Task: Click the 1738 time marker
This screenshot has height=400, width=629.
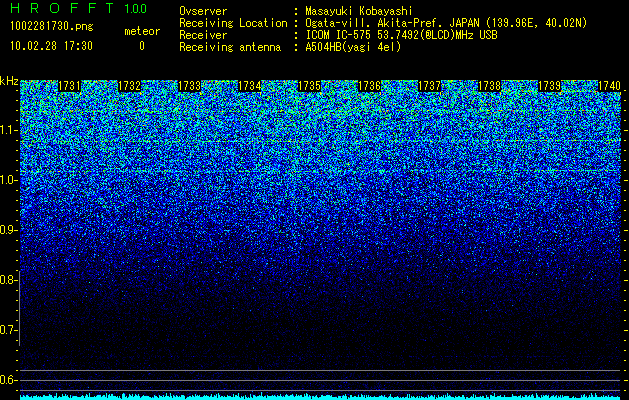Action: [x=490, y=86]
